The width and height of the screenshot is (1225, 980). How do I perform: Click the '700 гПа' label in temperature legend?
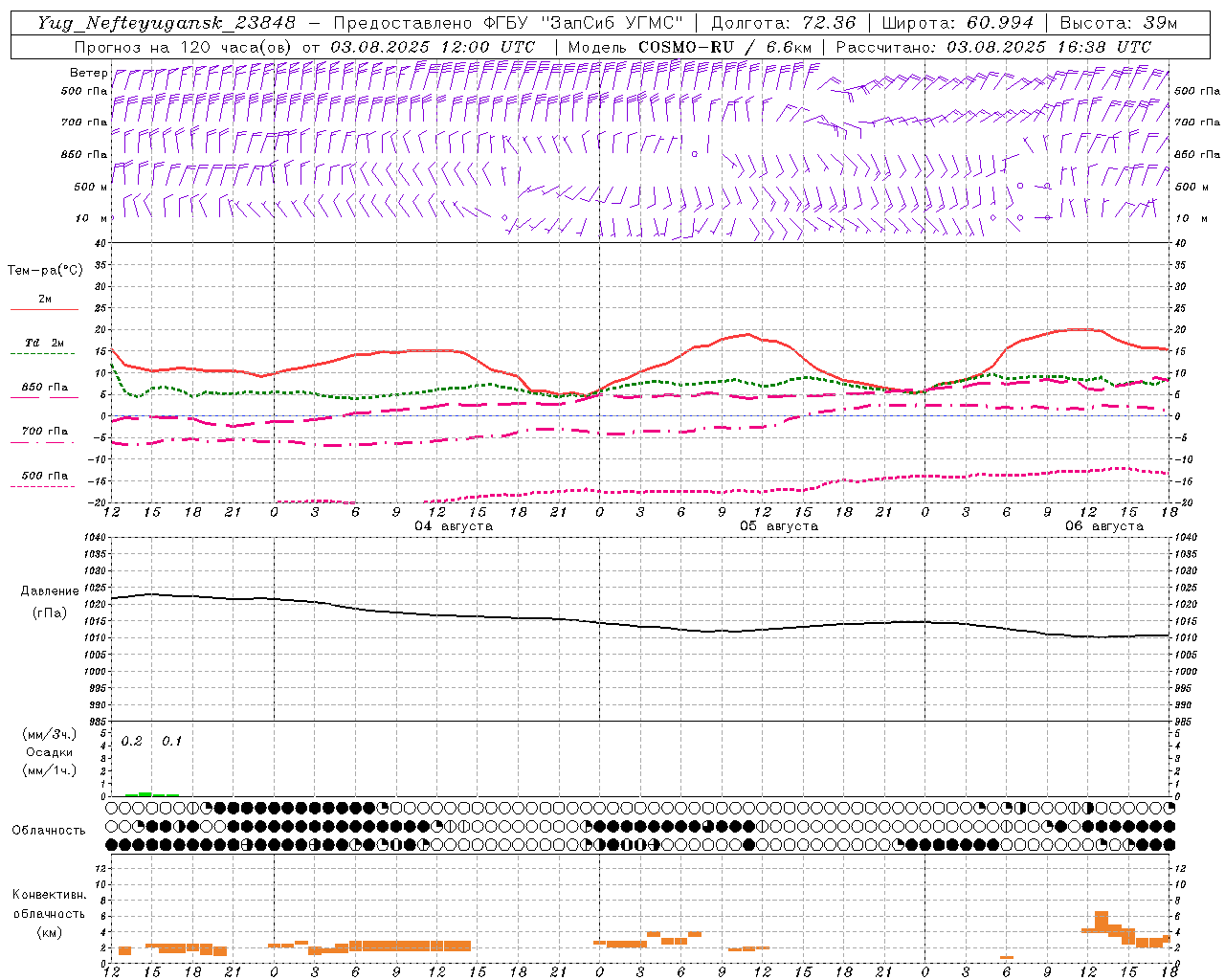click(x=45, y=432)
